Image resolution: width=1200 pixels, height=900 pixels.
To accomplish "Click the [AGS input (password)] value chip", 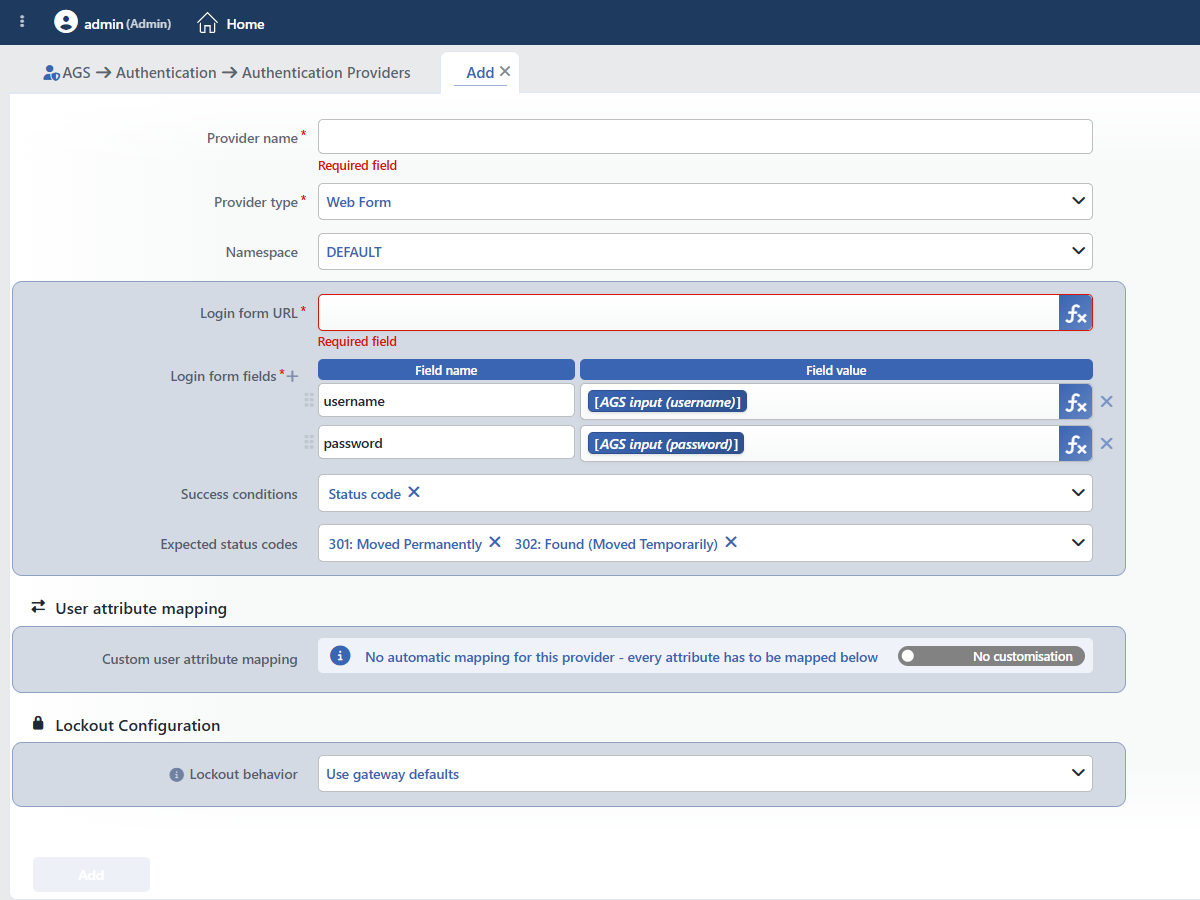I will [x=666, y=444].
